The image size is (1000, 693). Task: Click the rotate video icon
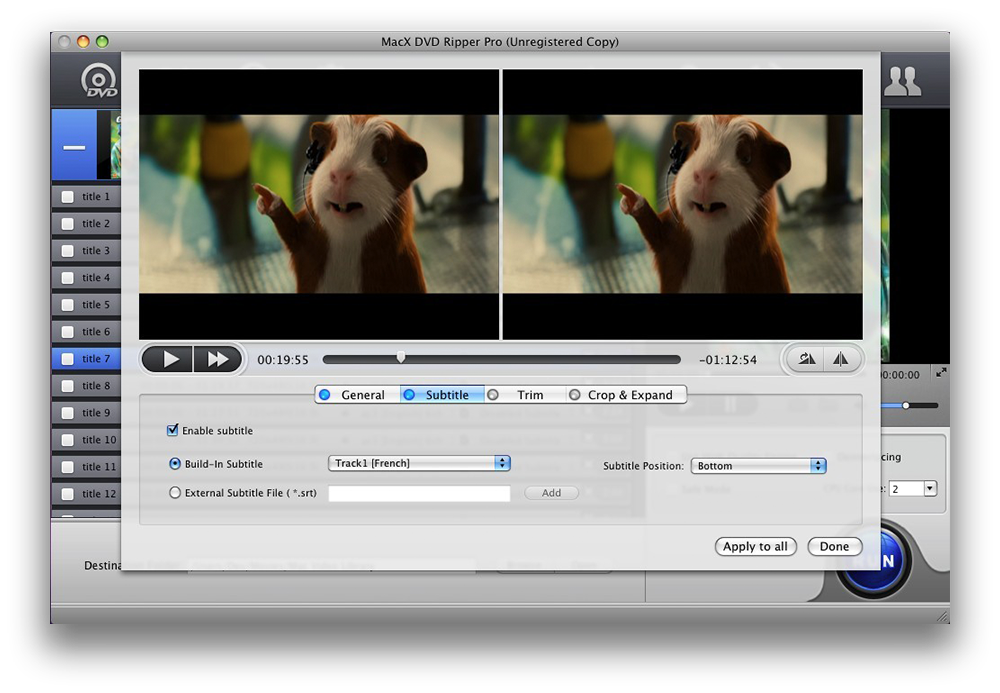click(x=807, y=360)
